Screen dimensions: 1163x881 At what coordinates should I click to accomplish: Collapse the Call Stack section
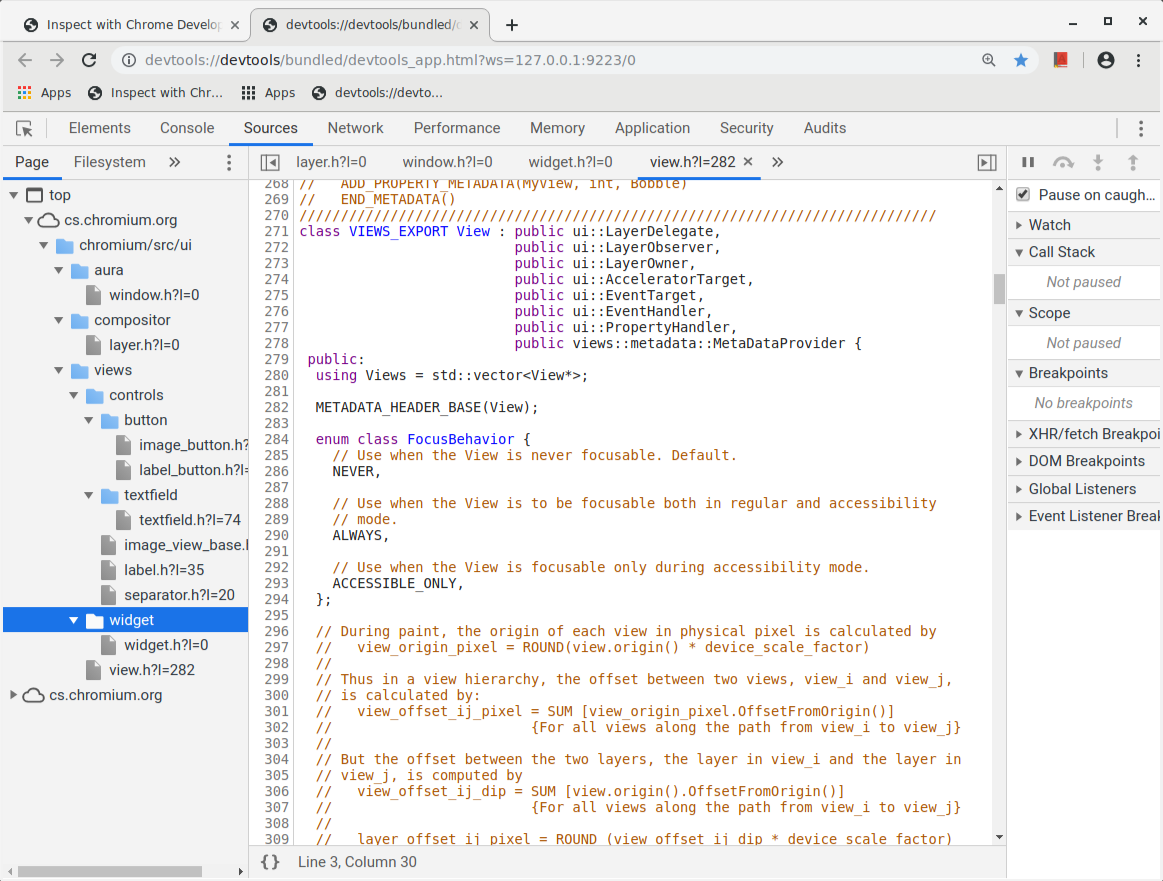[x=1061, y=252]
